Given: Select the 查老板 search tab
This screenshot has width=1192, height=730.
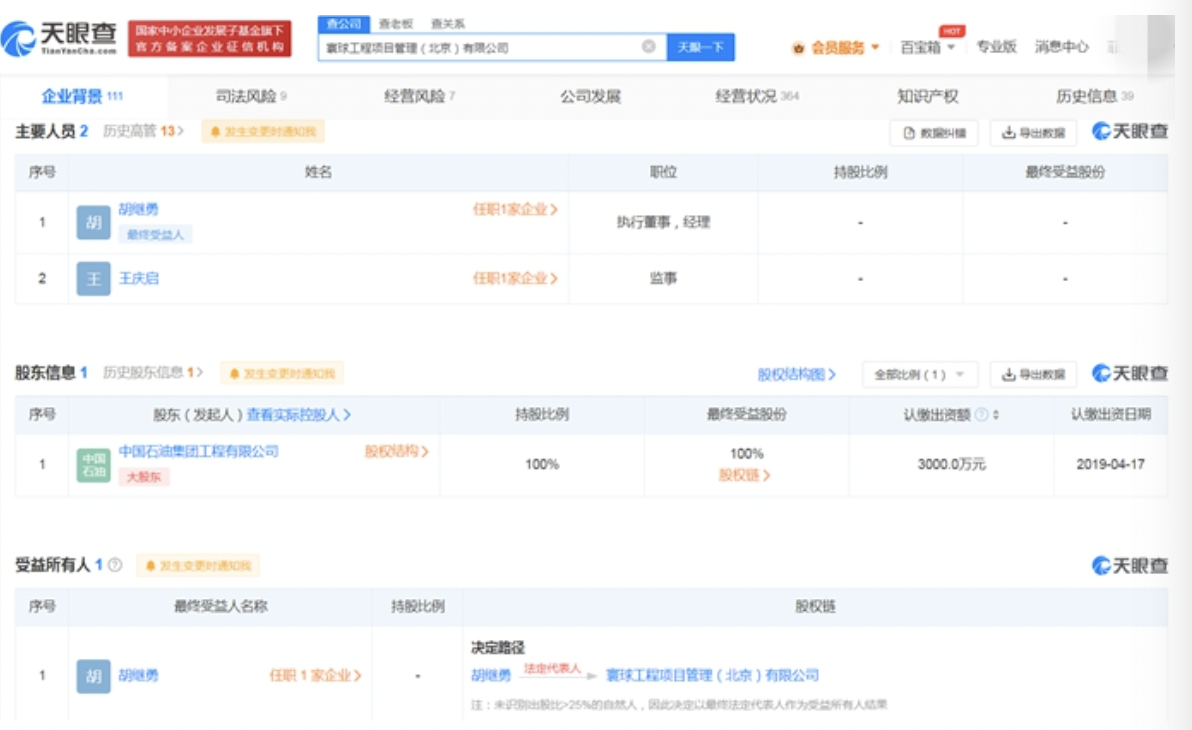Looking at the screenshot, I should 395,24.
